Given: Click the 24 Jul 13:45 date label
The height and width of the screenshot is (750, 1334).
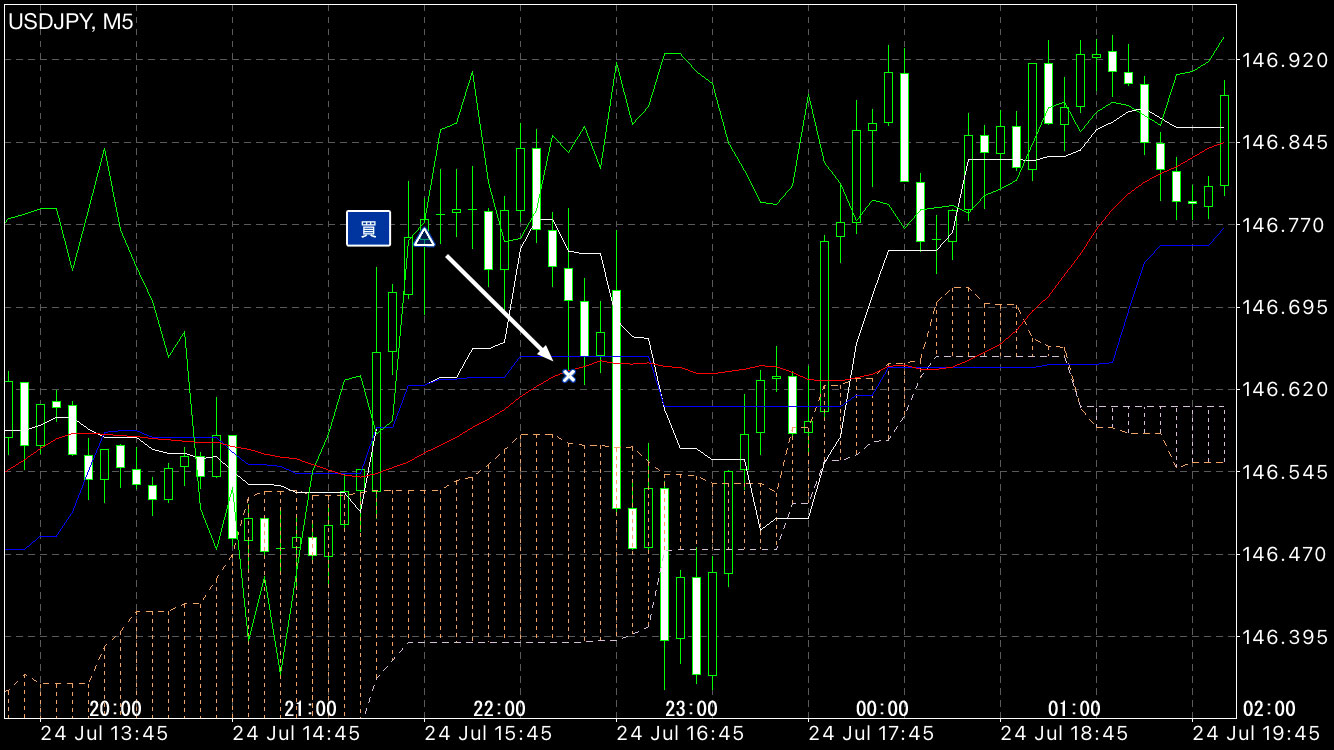Looking at the screenshot, I should [x=104, y=734].
